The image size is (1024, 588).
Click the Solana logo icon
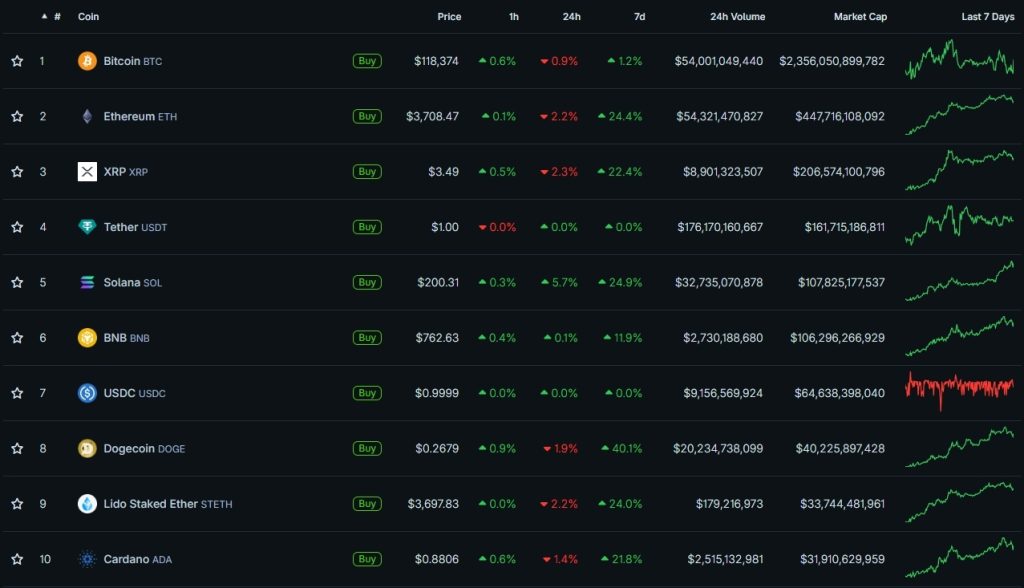click(x=87, y=282)
